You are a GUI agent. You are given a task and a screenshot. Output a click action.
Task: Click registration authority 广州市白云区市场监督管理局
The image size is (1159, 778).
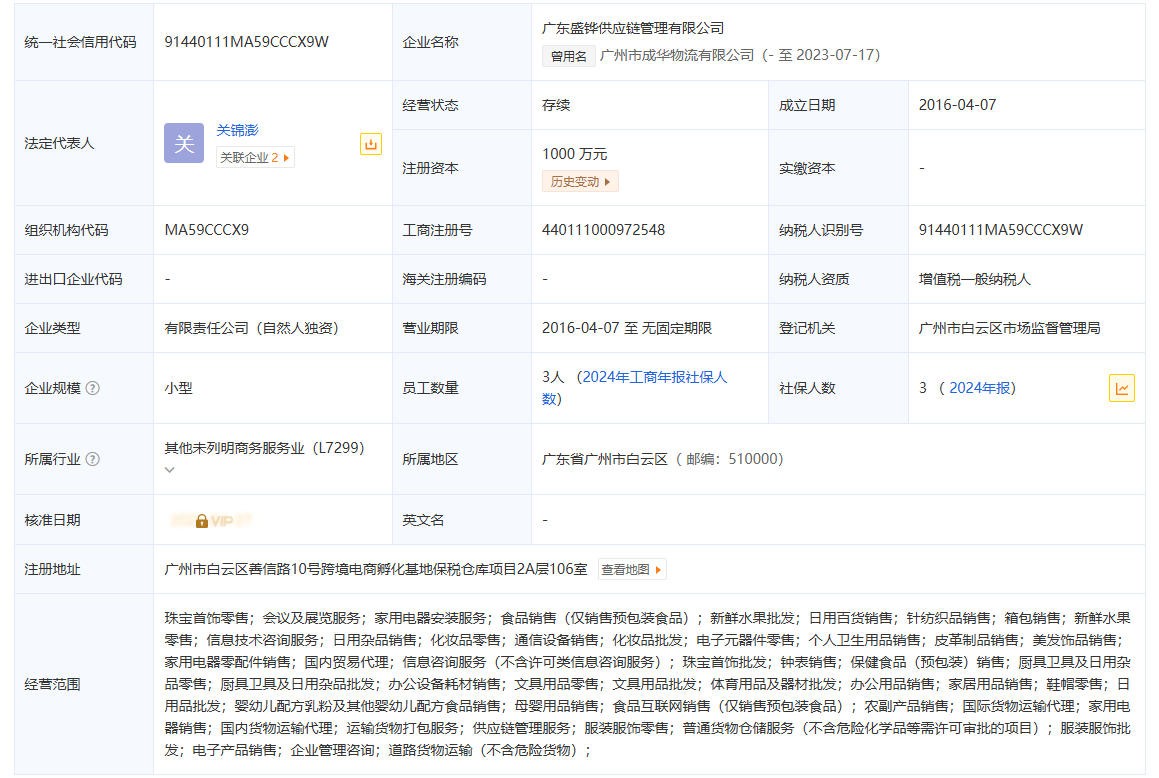(x=1009, y=328)
